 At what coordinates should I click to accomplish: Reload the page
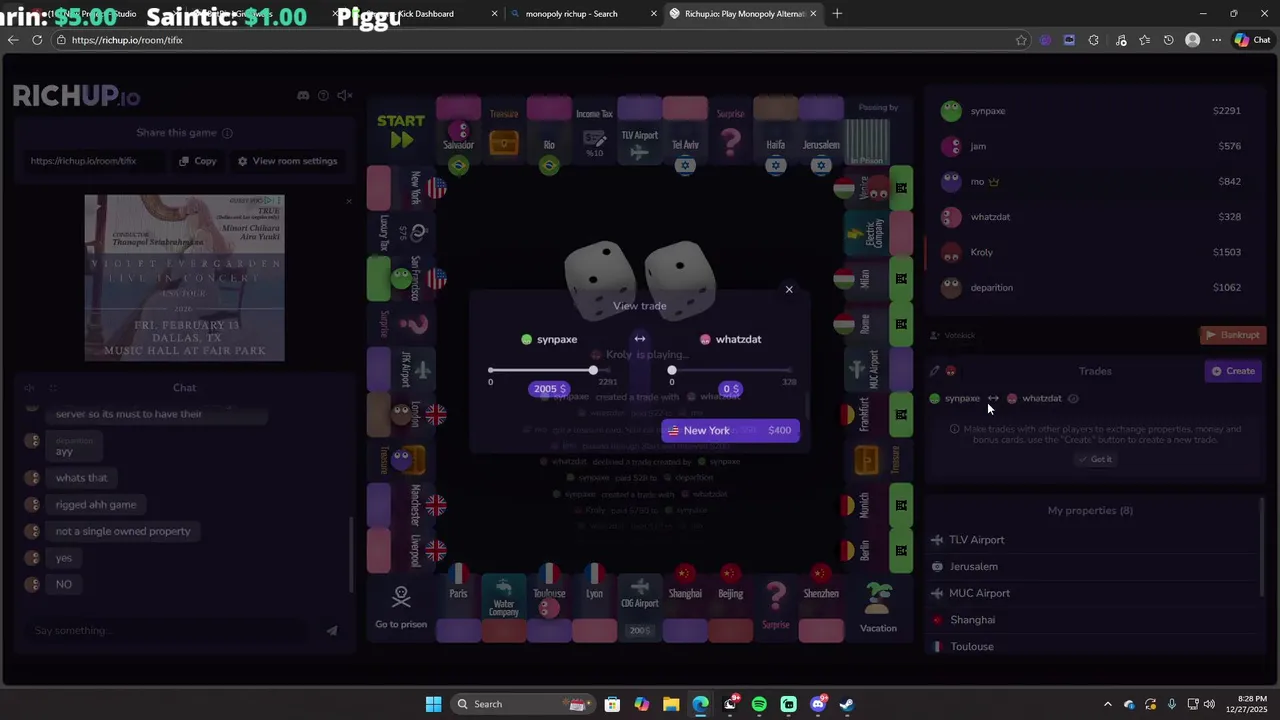[x=37, y=40]
